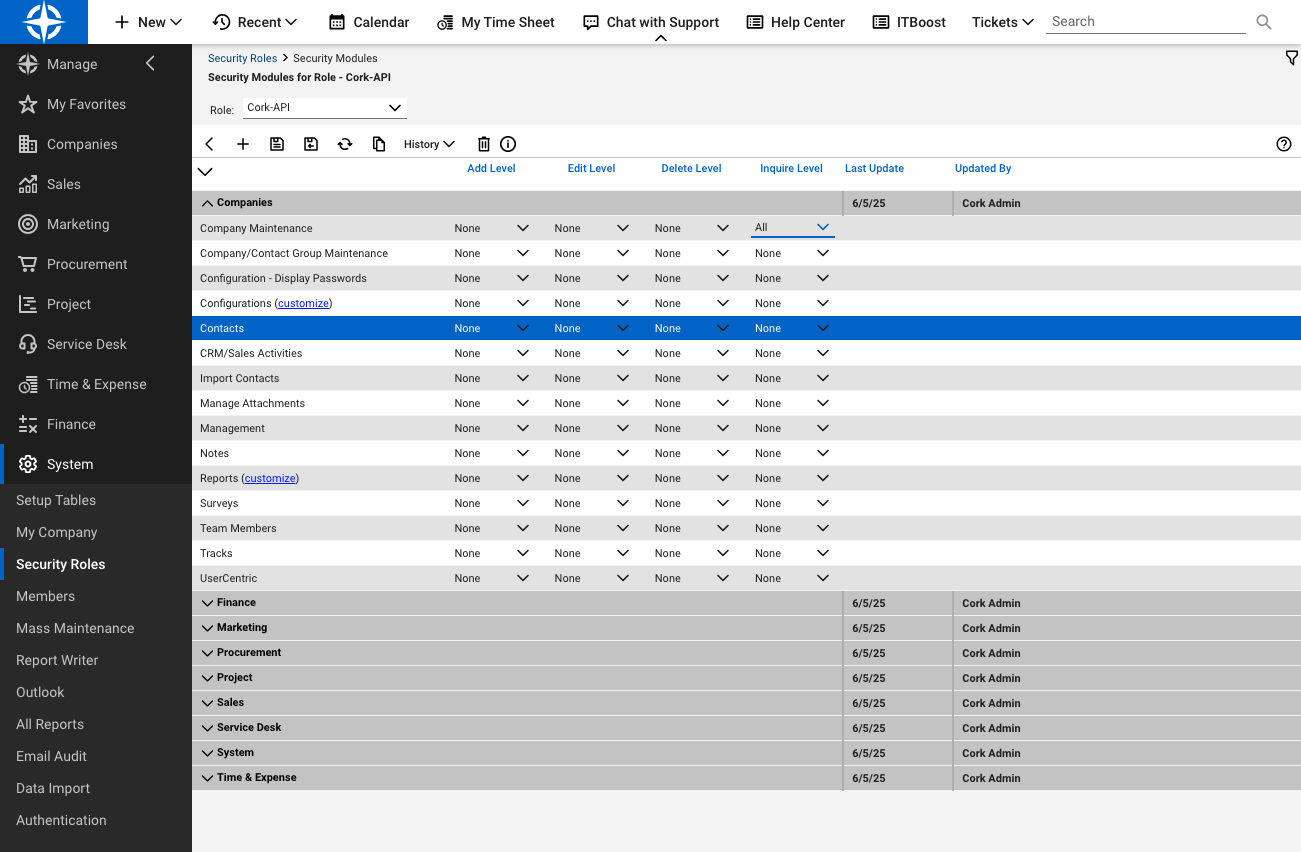Click the Save icon in the toolbar
The image size is (1301, 852).
[277, 144]
